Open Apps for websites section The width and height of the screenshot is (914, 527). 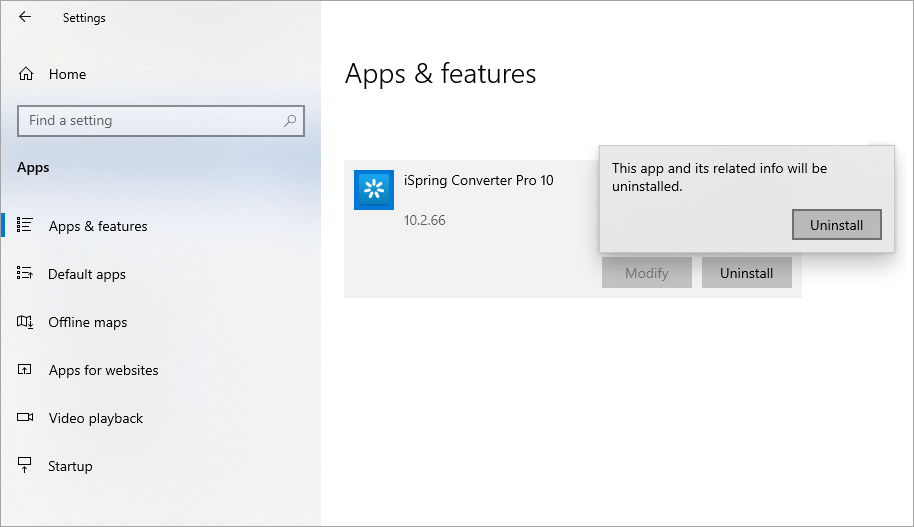click(104, 370)
